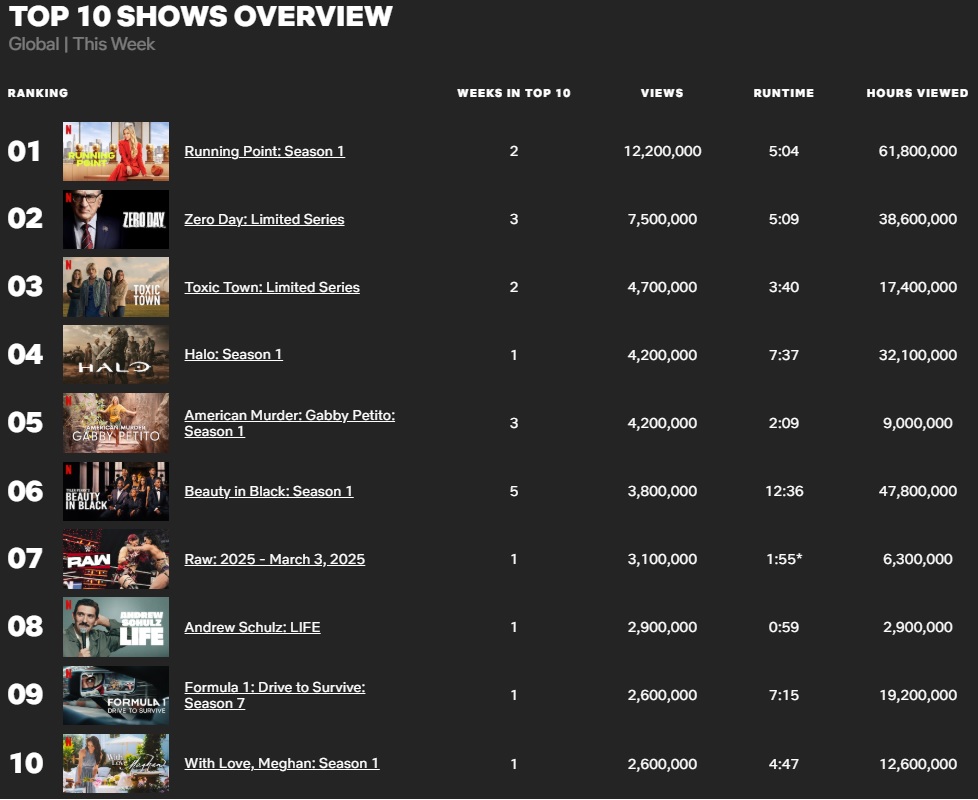This screenshot has height=800, width=978.
Task: Click the 7:37 runtime value
Action: click(784, 355)
